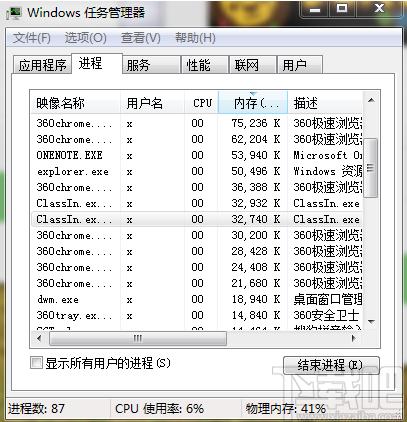407x422 pixels.
Task: Click the Task Manager title bar icon
Action: (15, 13)
